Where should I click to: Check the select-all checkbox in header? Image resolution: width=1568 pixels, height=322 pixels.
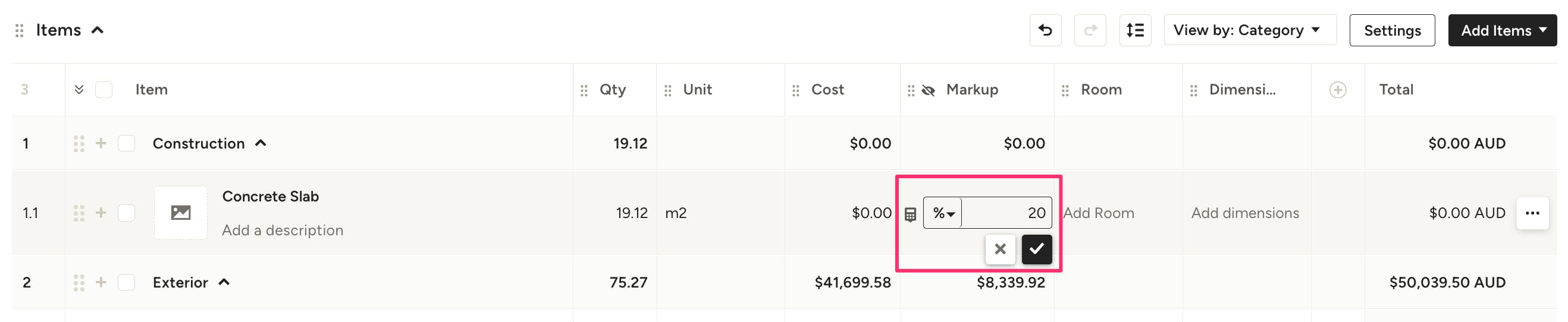[104, 90]
